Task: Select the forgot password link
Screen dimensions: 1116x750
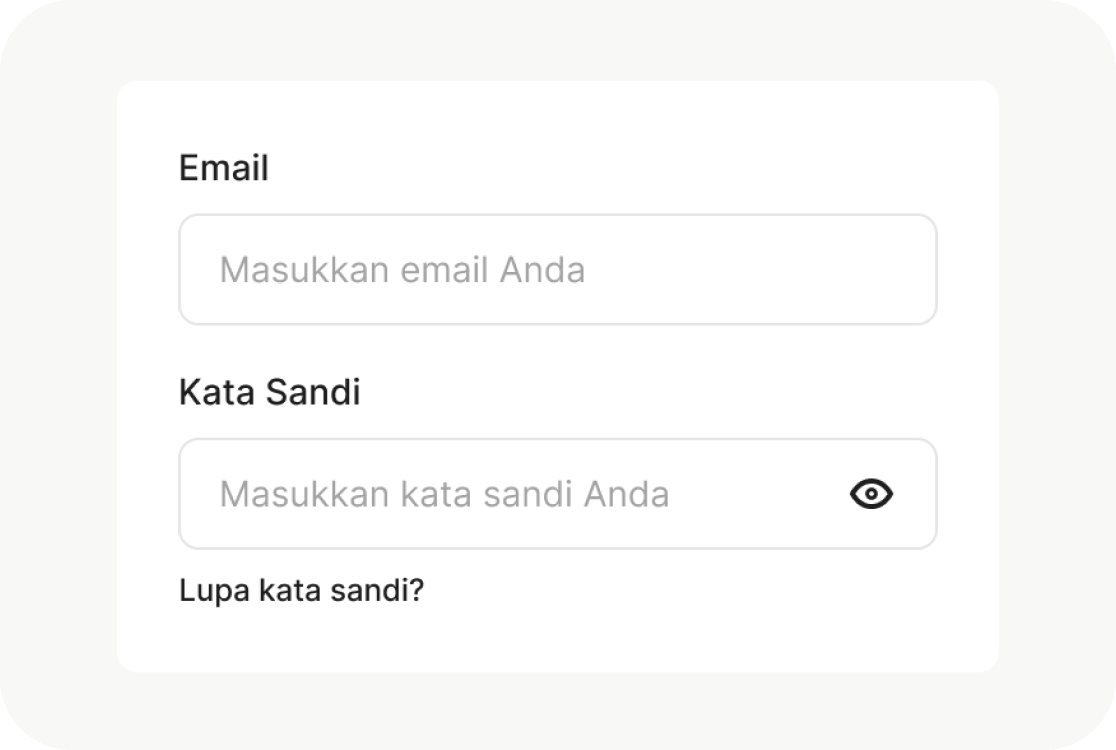Action: click(x=301, y=590)
